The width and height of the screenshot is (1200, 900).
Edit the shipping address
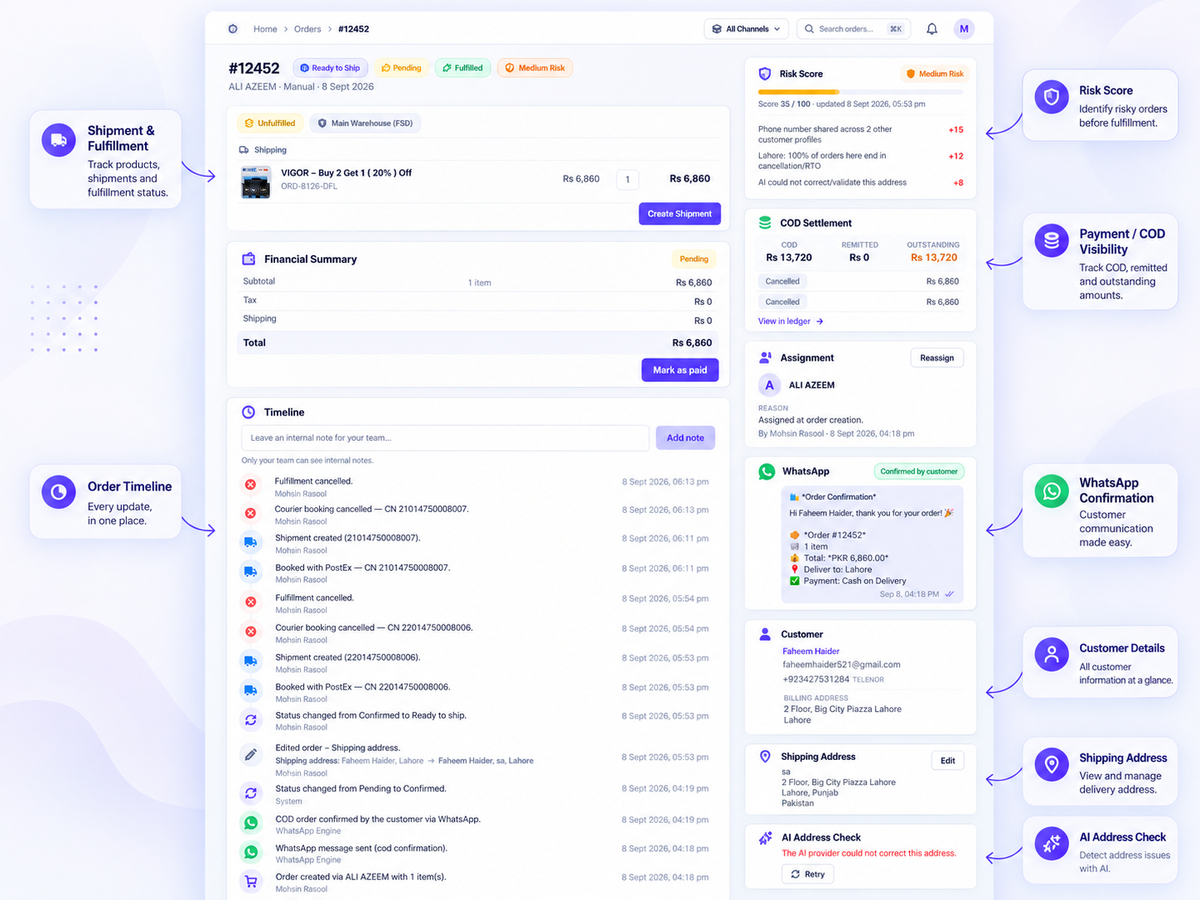[x=948, y=760]
